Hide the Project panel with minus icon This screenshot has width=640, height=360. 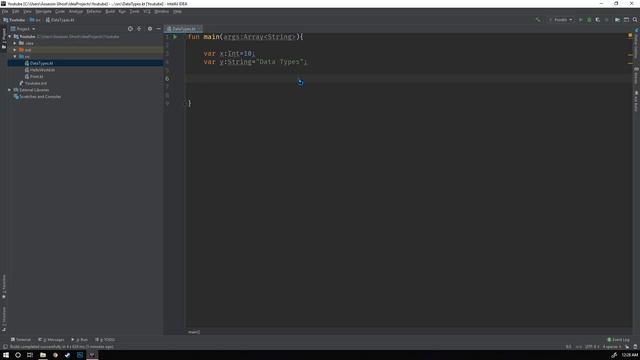(158, 29)
